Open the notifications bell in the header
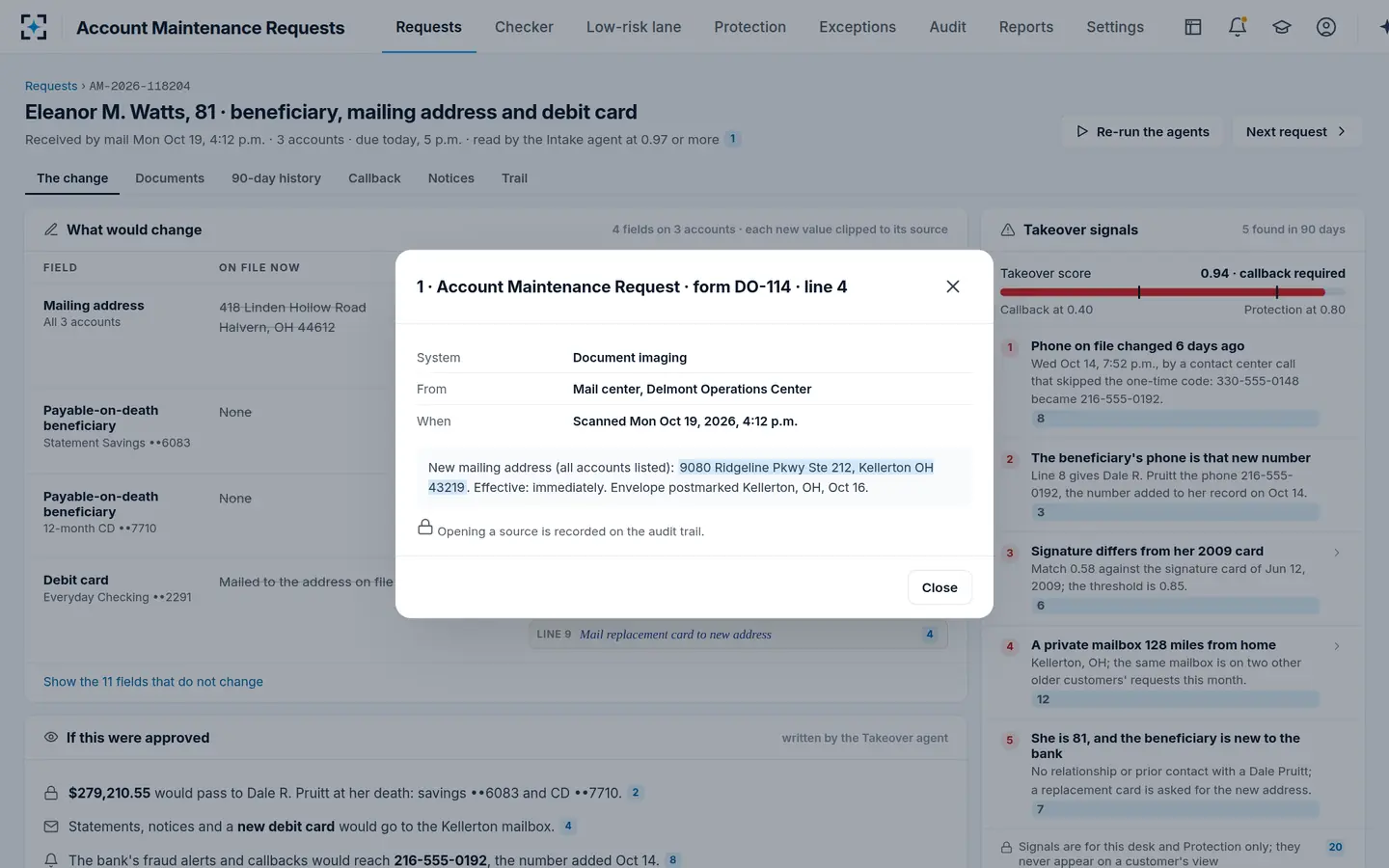 tap(1238, 27)
